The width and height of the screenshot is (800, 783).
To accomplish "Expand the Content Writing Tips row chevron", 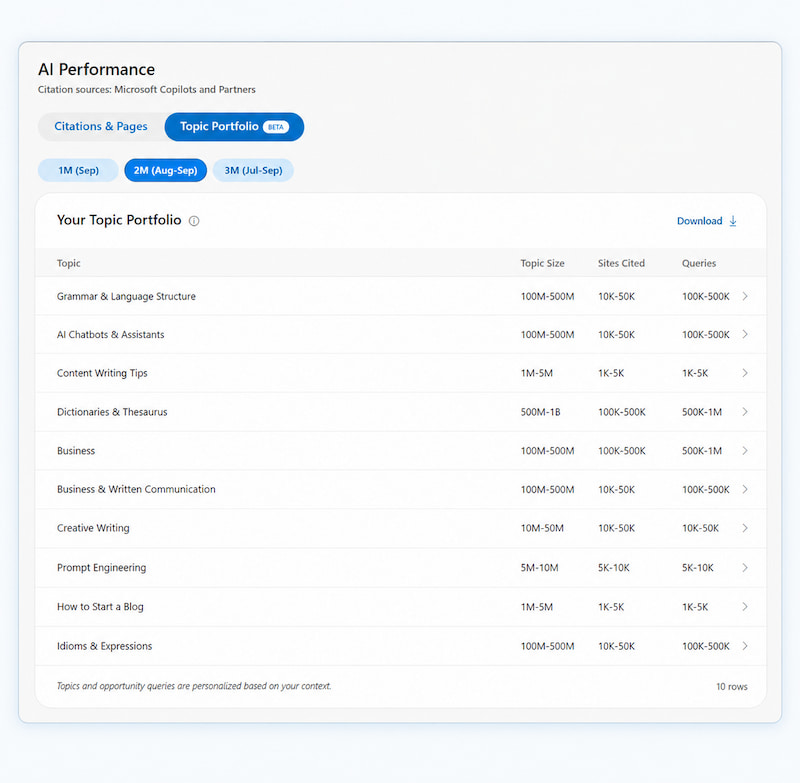I will tap(745, 373).
